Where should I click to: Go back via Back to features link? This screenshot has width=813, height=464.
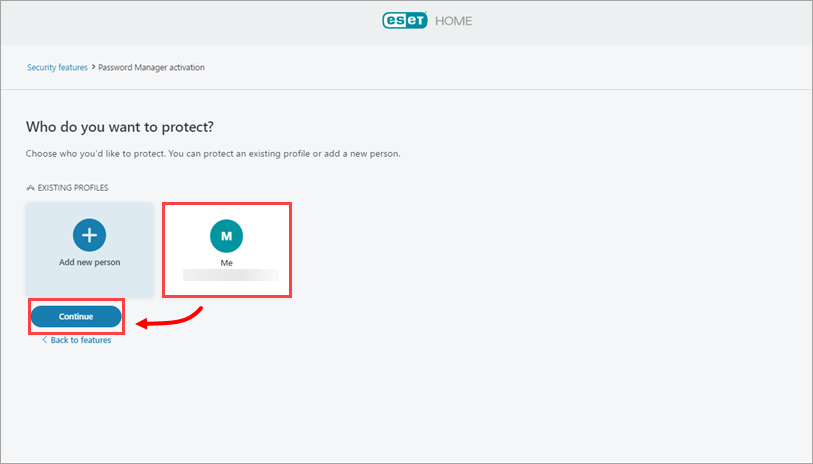[76, 340]
